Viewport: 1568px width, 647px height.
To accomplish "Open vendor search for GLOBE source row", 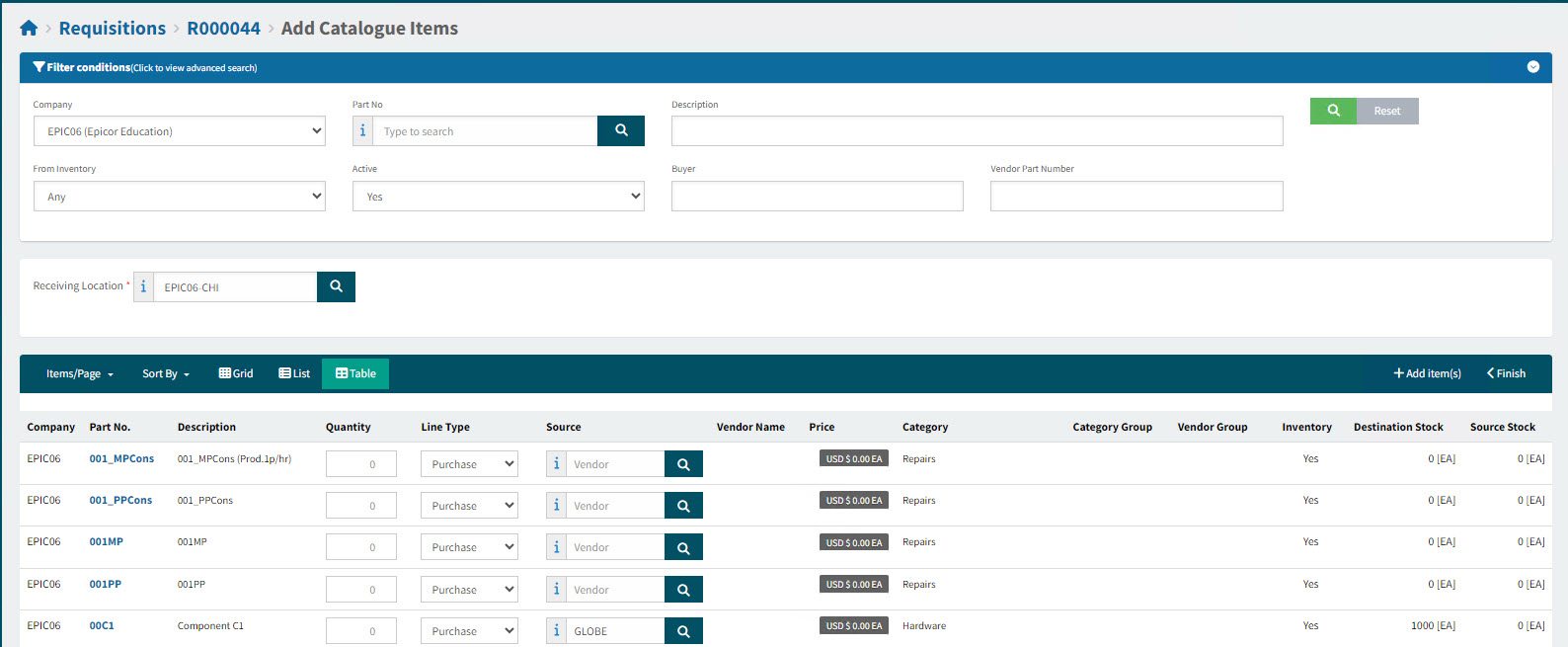I will tap(683, 631).
